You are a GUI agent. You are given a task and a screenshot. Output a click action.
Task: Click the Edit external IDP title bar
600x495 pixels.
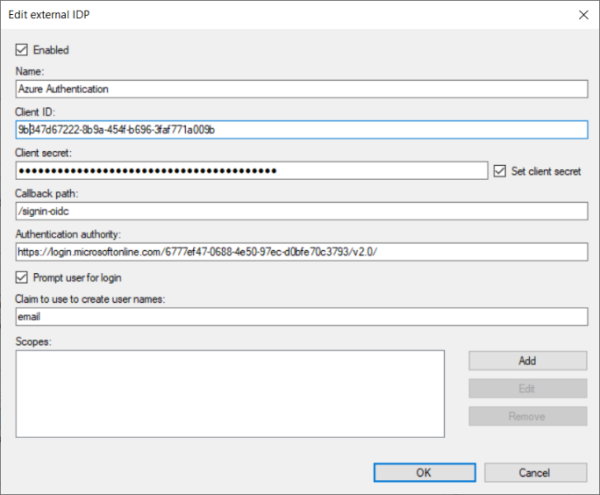[x=250, y=15]
